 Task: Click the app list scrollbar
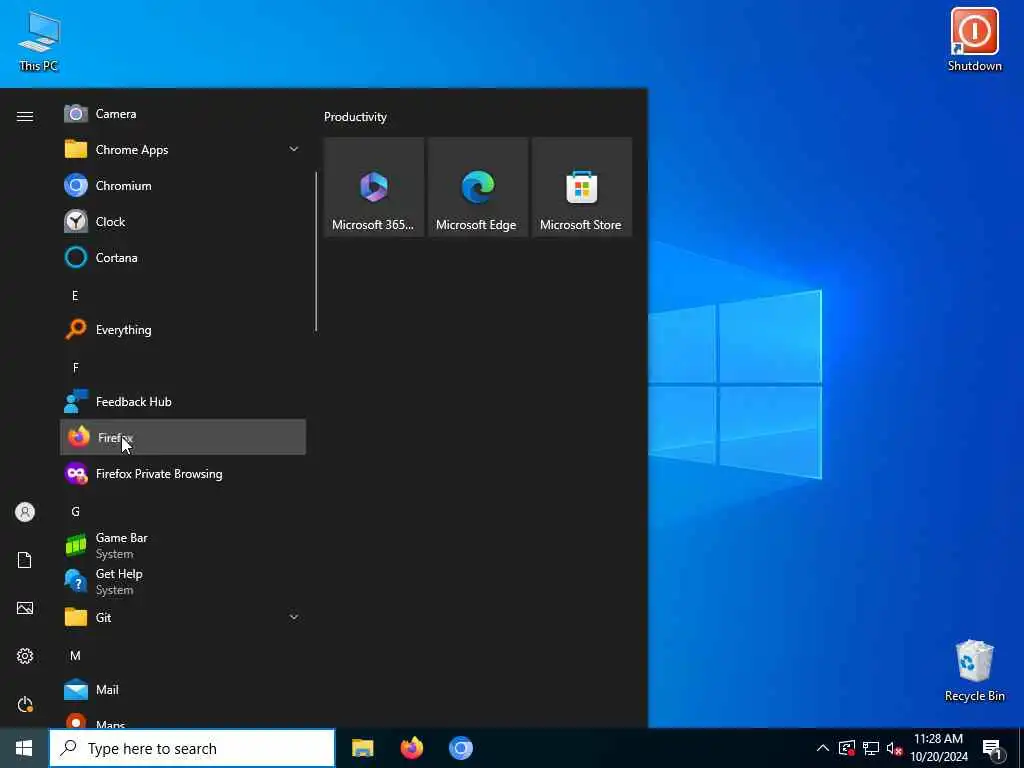pyautogui.click(x=316, y=251)
